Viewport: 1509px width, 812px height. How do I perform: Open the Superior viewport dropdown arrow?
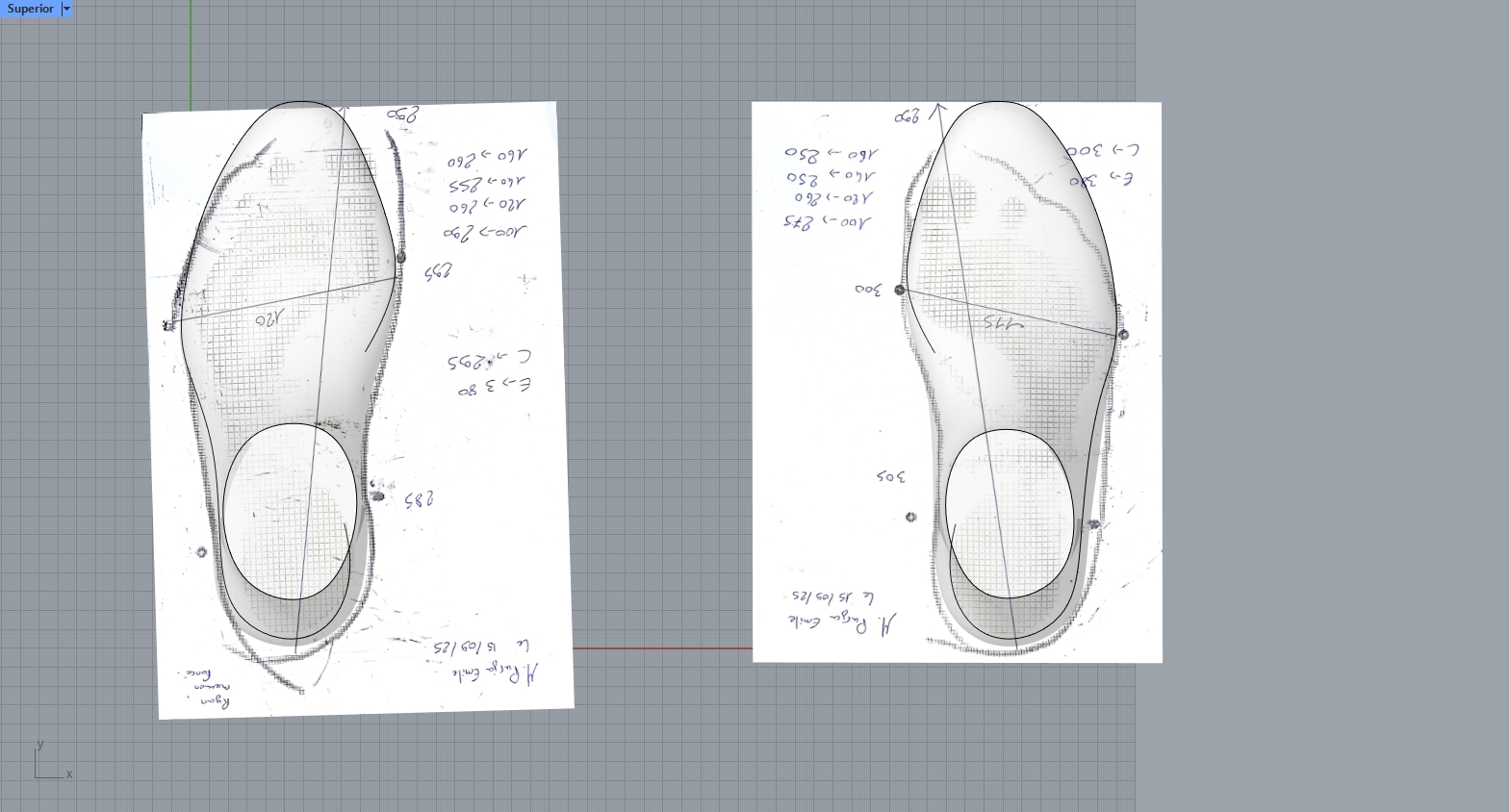pyautogui.click(x=66, y=9)
